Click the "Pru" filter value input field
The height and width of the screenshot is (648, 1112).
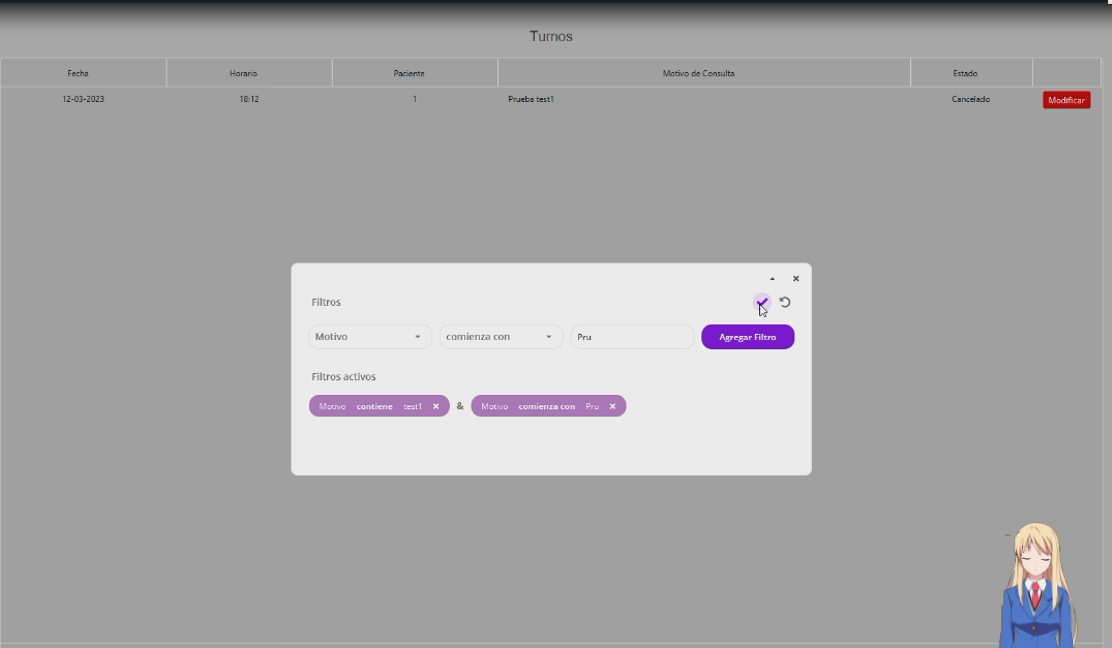(x=631, y=337)
